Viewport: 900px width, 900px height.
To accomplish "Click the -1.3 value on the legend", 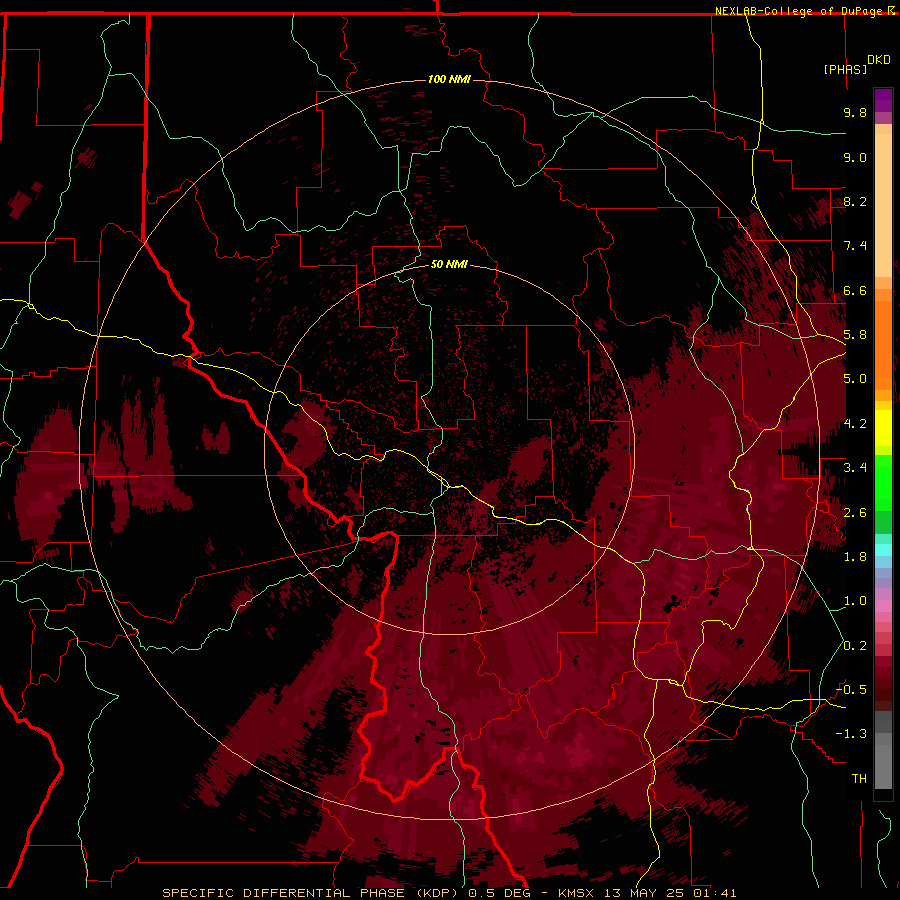I will (851, 734).
